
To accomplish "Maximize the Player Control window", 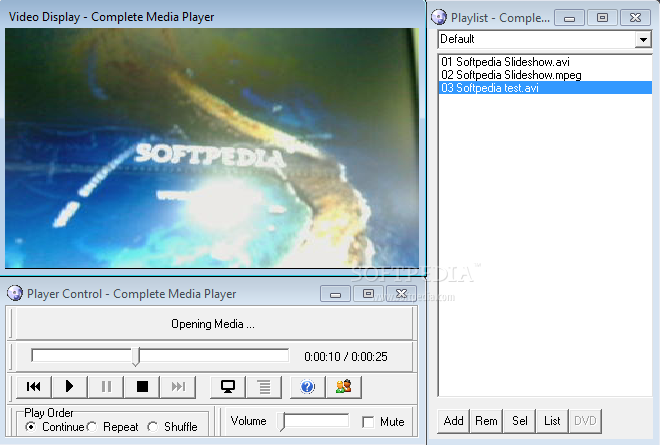I will click(368, 294).
